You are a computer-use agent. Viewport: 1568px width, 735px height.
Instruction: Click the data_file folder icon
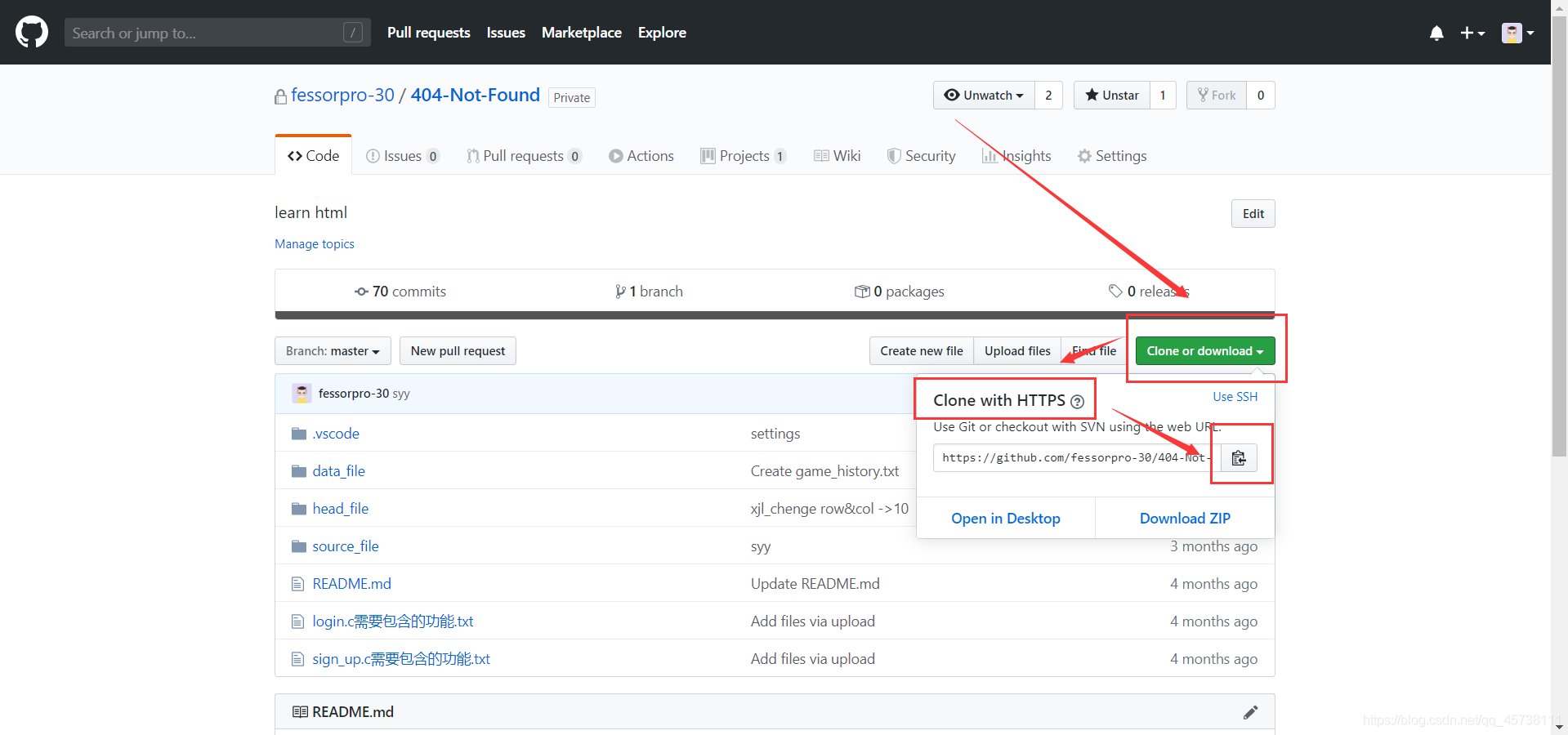[299, 471]
